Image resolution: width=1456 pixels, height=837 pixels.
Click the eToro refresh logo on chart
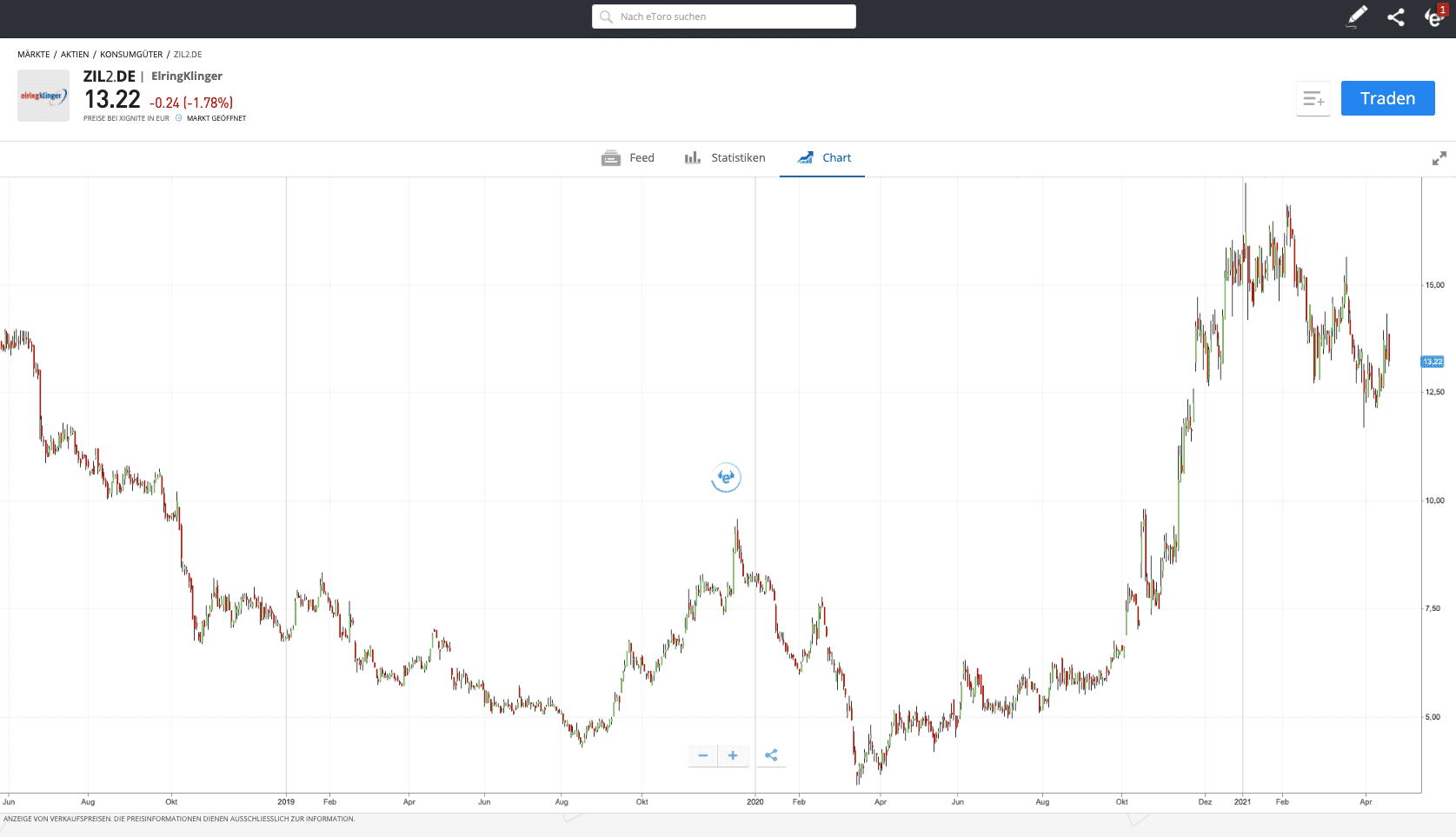pos(726,477)
